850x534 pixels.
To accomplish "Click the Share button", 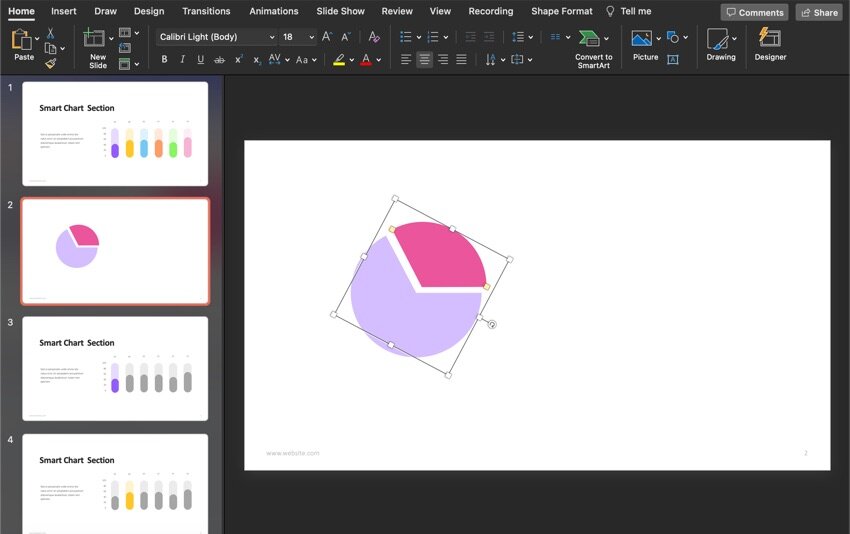I will tap(818, 13).
